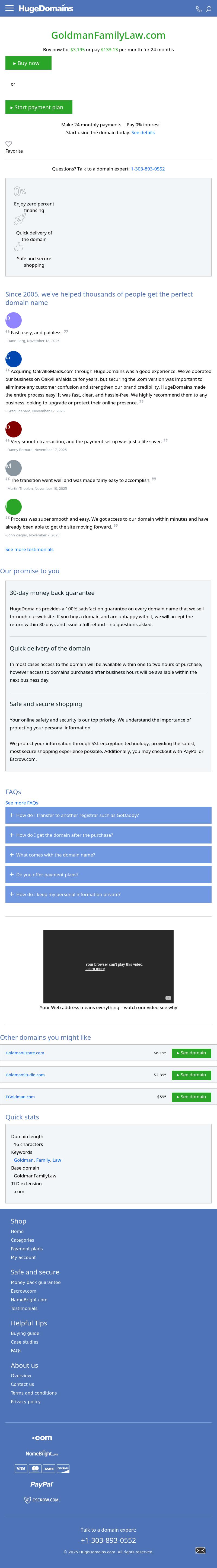This screenshot has width=217, height=1568.
Task: Toggle the Favorite heart icon
Action: pos(8,144)
